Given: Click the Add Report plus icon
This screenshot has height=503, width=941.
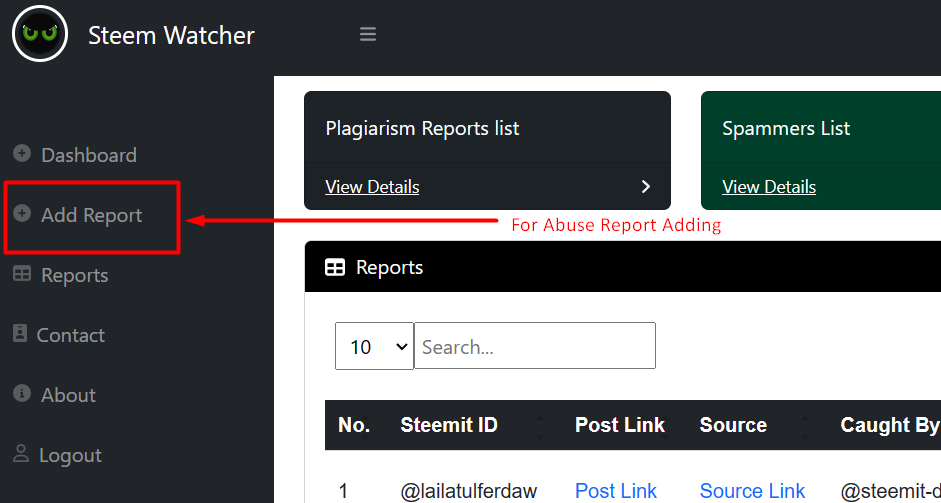Looking at the screenshot, I should tap(22, 213).
